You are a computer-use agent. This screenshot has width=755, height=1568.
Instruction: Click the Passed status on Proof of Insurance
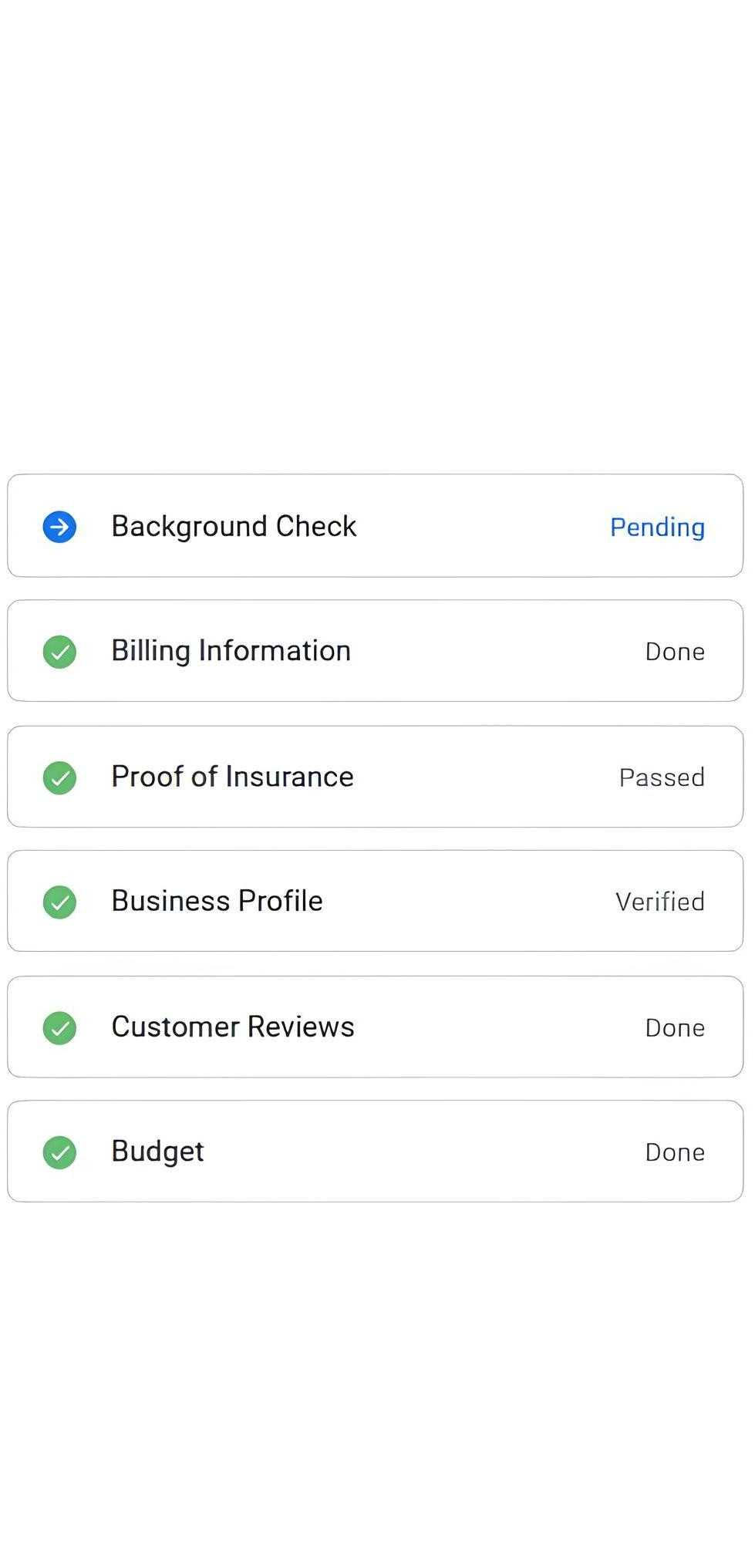(x=662, y=777)
